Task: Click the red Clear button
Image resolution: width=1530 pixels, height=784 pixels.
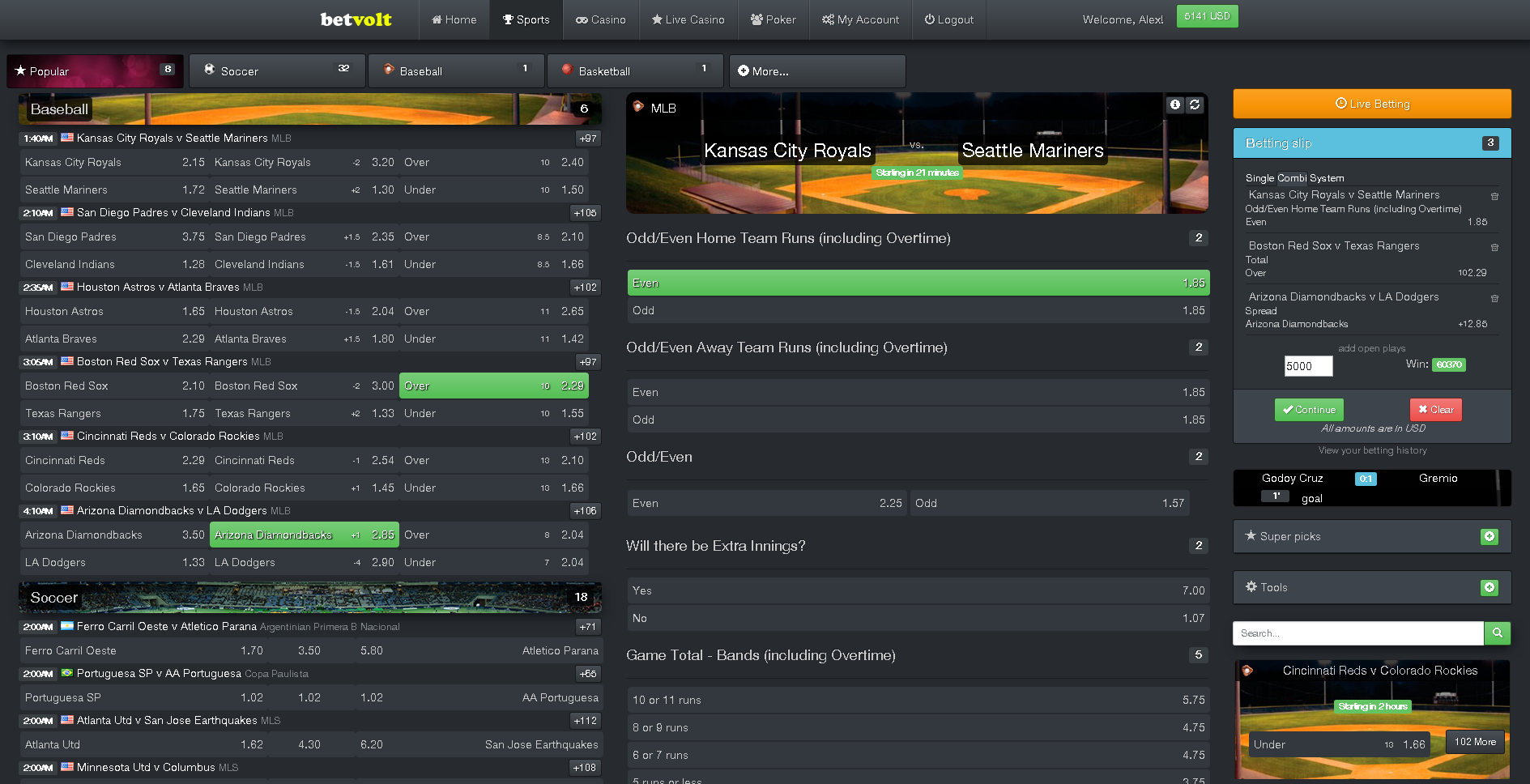Action: (1435, 410)
